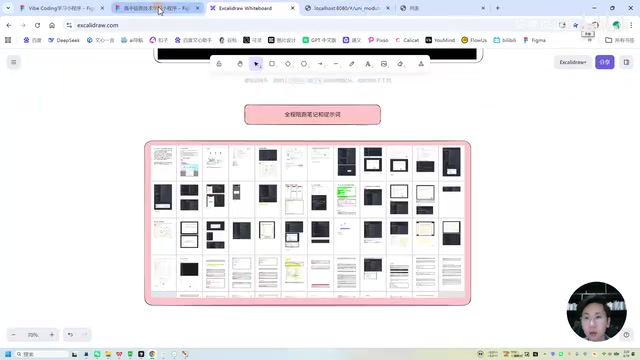Select the Eraser tool
Screen dimensions: 640x360
point(400,64)
